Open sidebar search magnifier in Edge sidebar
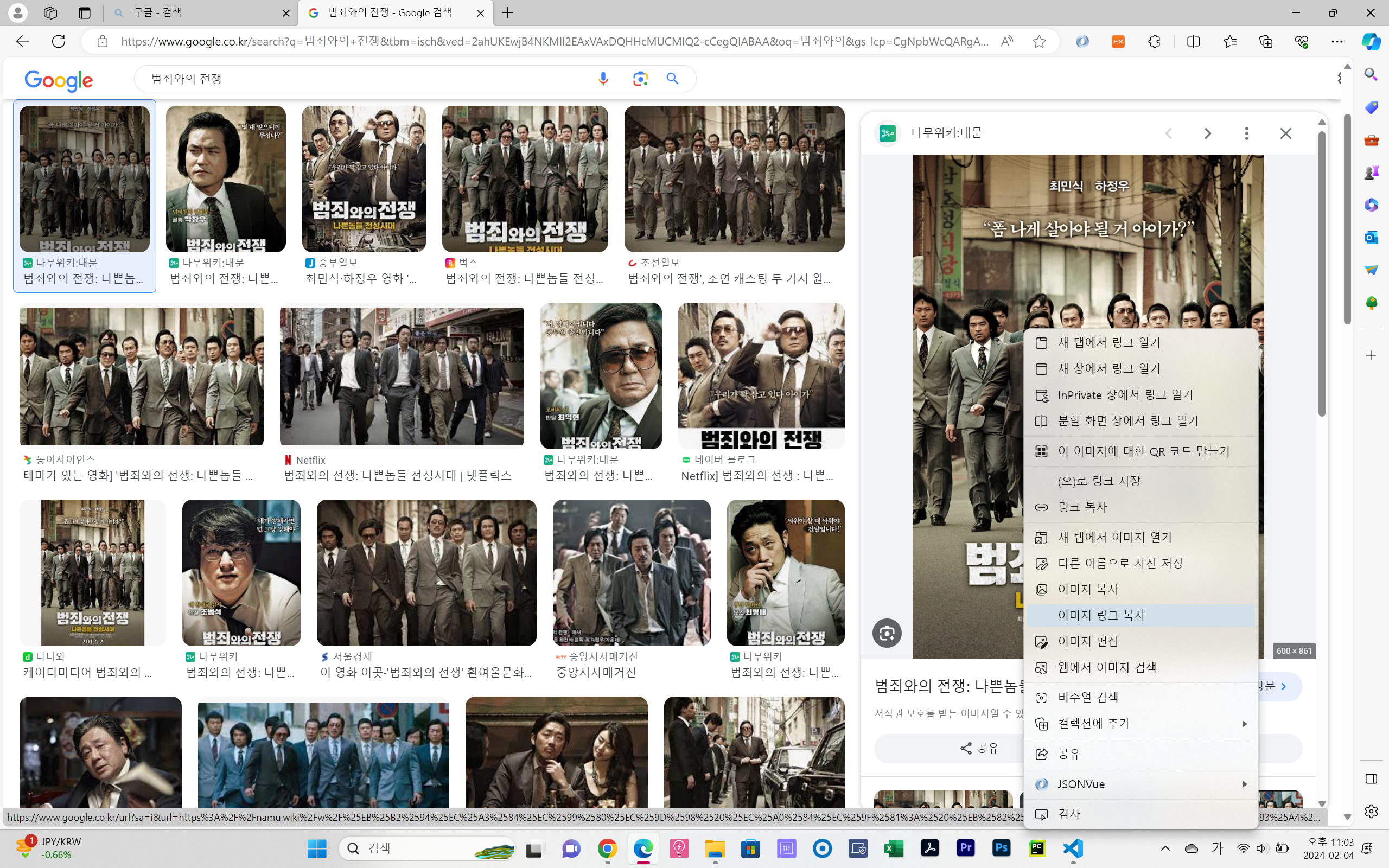Screen dimensions: 1389x868 [1371, 74]
